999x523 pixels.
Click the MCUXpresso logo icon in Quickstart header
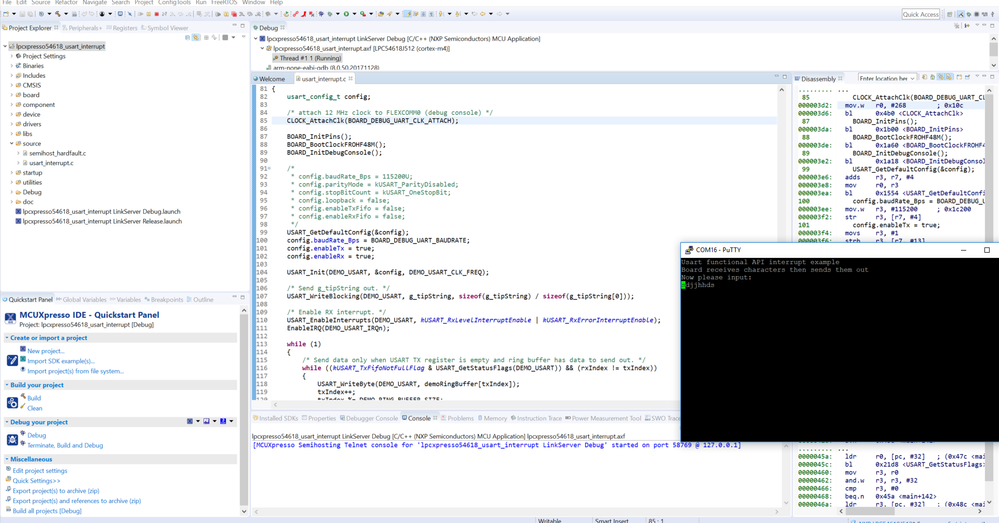[11, 318]
